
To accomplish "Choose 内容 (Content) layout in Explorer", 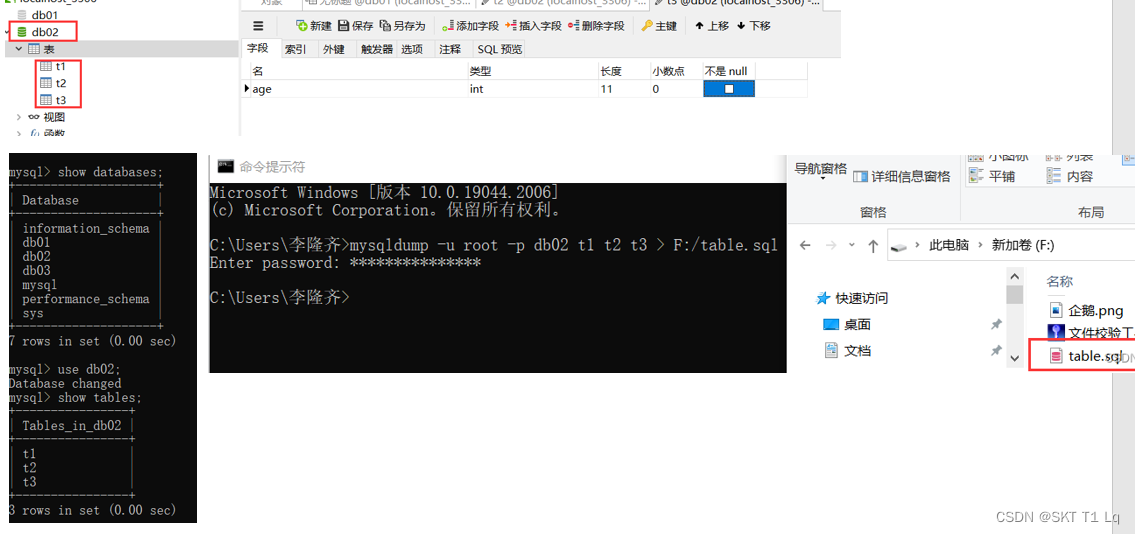I will (x=1070, y=176).
